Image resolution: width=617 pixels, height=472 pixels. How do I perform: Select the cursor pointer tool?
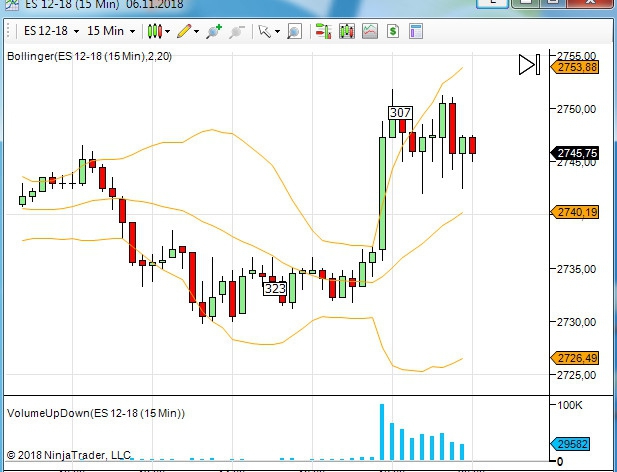click(x=265, y=31)
